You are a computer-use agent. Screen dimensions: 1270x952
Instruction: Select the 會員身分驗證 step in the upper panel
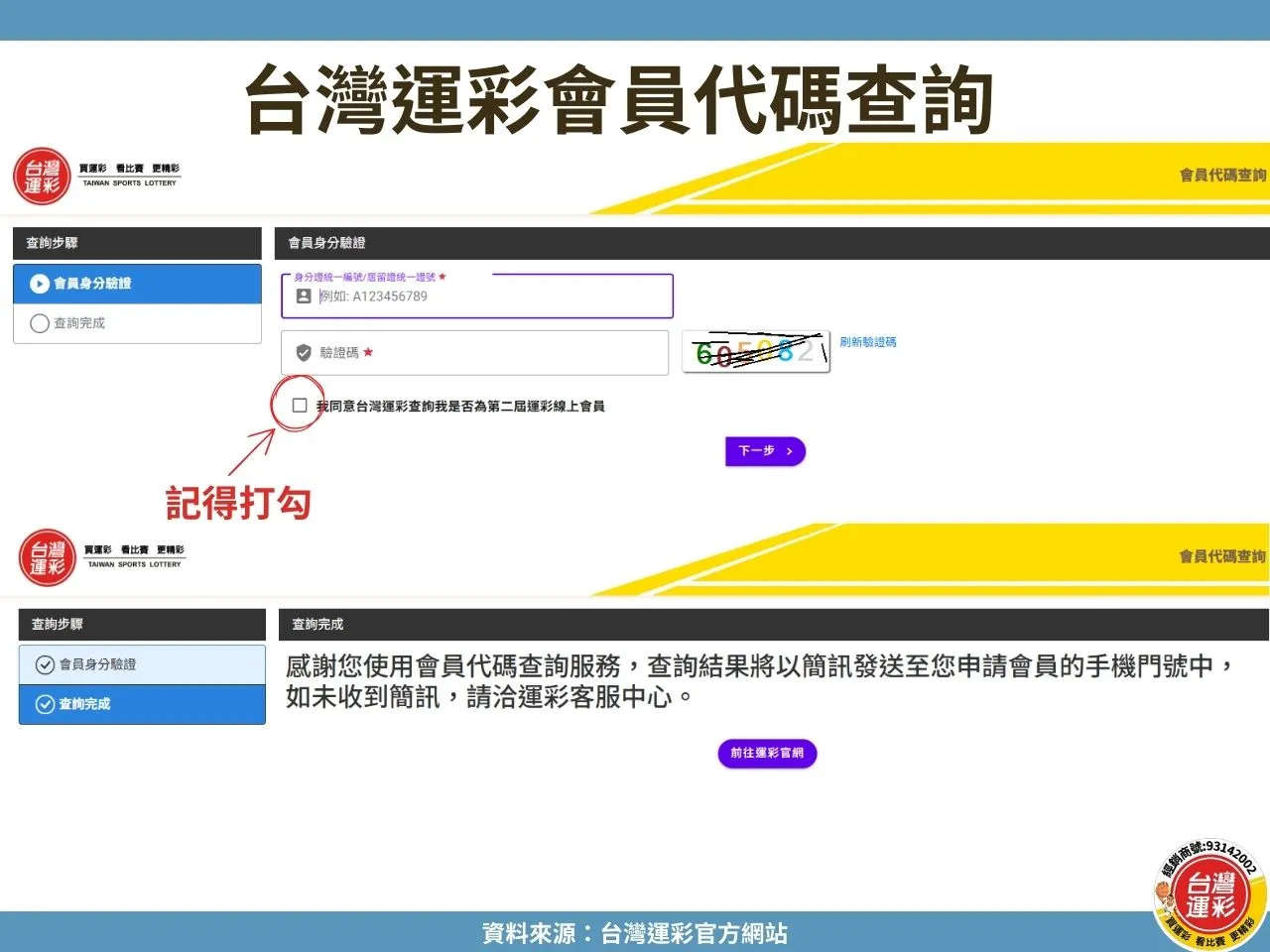137,284
